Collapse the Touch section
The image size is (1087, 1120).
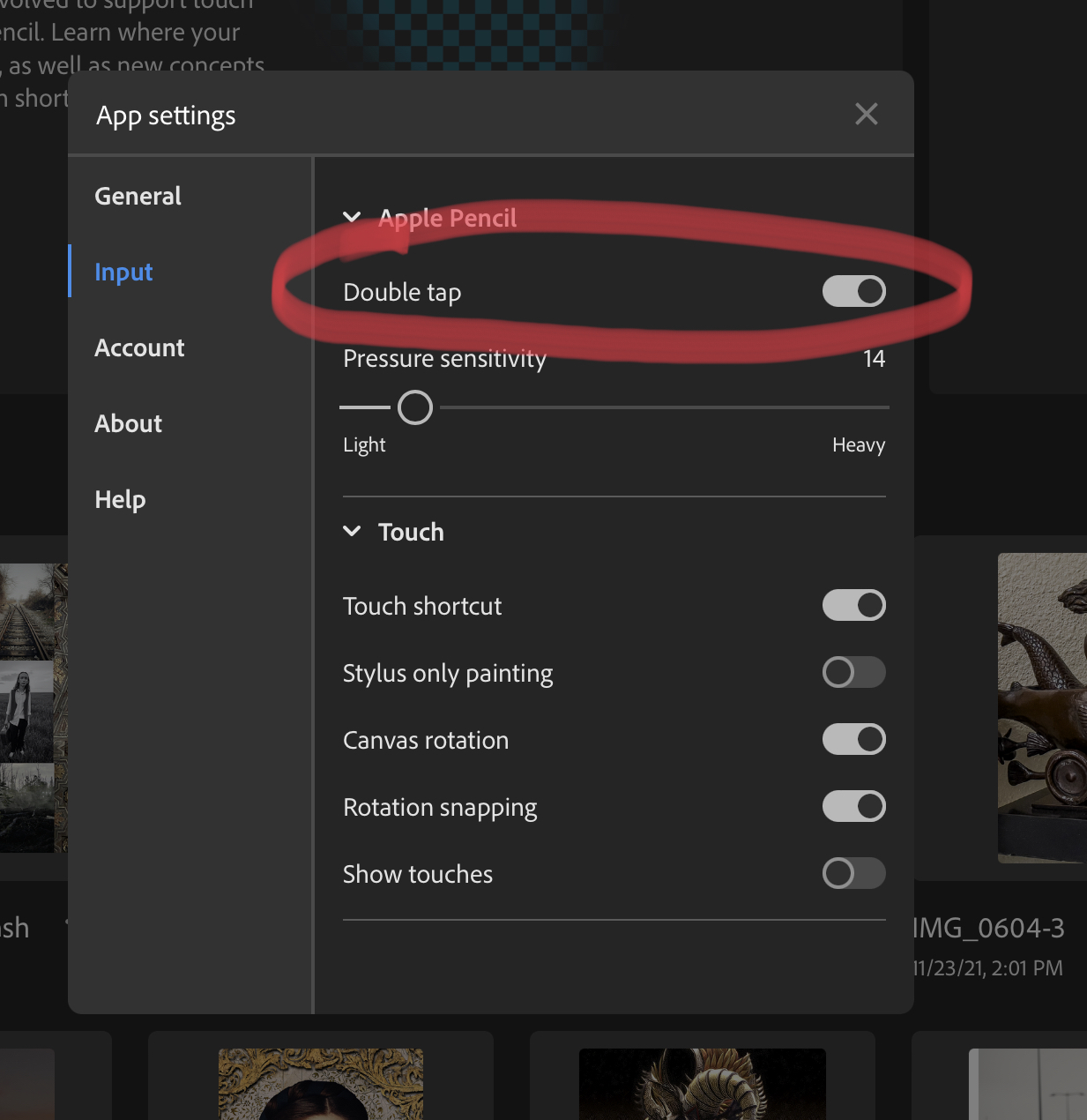click(352, 531)
